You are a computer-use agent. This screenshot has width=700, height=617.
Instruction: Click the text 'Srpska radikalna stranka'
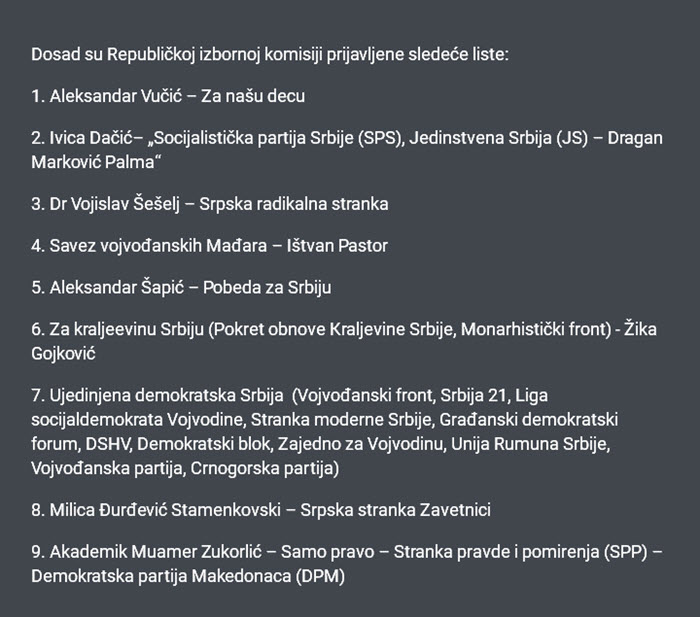tap(294, 204)
